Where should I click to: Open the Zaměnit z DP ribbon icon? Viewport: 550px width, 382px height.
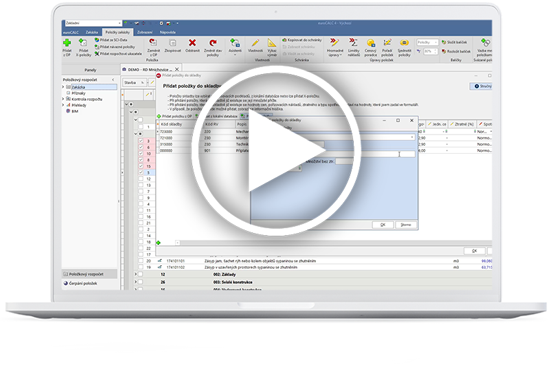(x=153, y=43)
